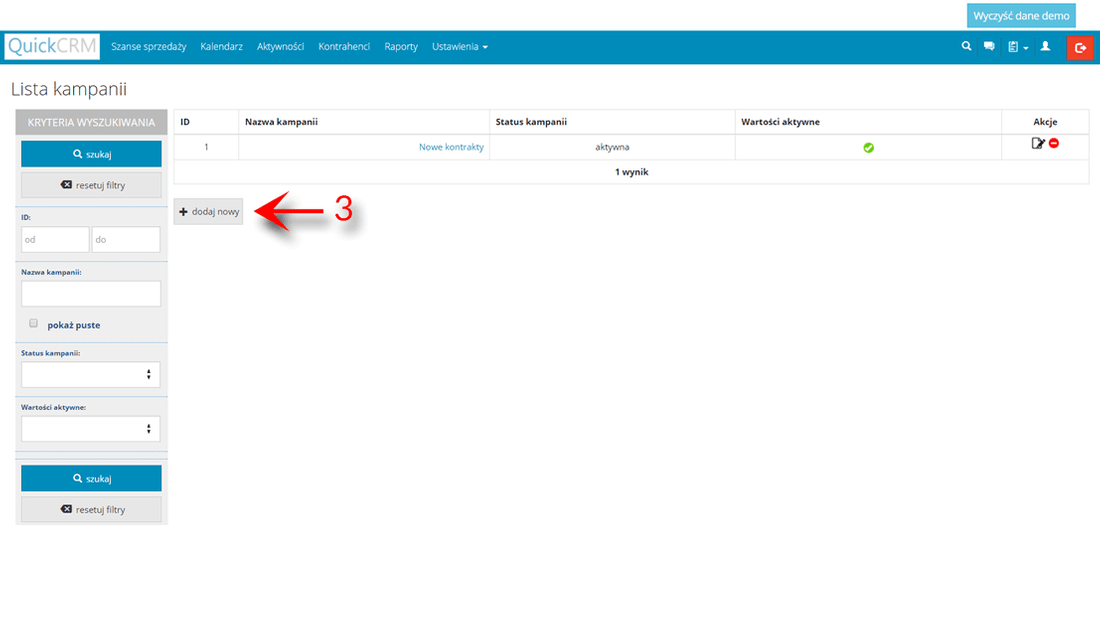
Task: Click the 'Wyczyść dane demo' button
Action: click(x=1021, y=16)
